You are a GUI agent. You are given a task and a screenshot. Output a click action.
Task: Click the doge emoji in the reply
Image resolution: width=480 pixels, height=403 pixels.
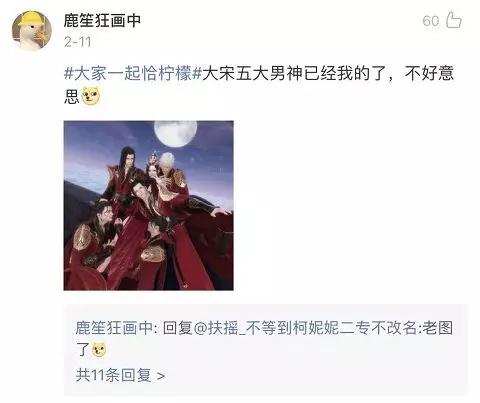99,350
